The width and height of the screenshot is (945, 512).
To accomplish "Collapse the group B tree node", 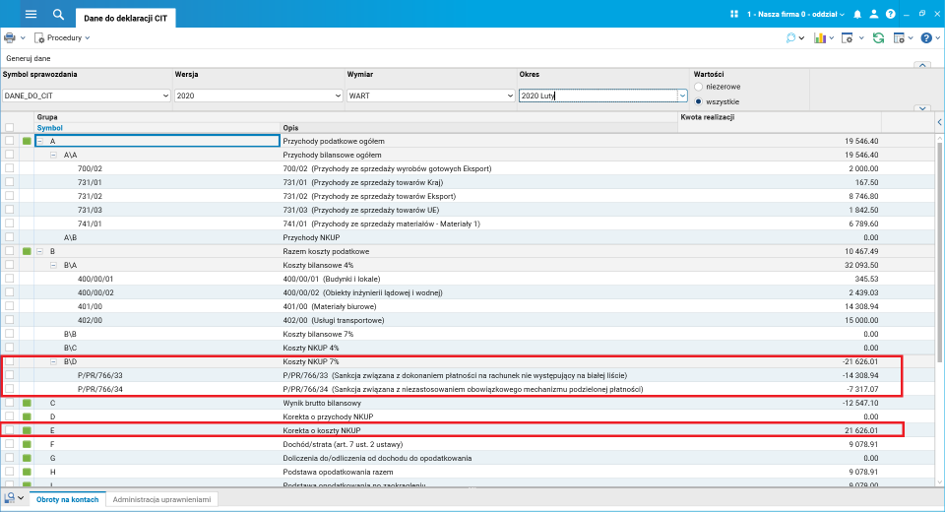I will tap(40, 251).
